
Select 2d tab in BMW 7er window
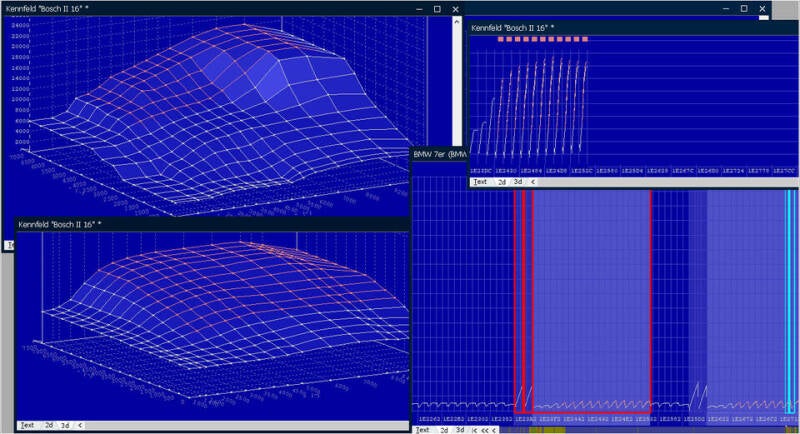coord(444,430)
